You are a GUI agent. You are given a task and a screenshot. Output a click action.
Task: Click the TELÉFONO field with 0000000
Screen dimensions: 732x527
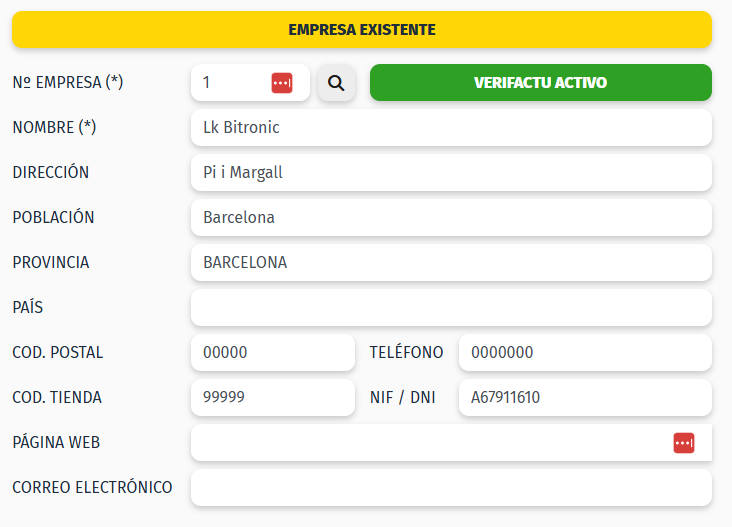pos(584,352)
